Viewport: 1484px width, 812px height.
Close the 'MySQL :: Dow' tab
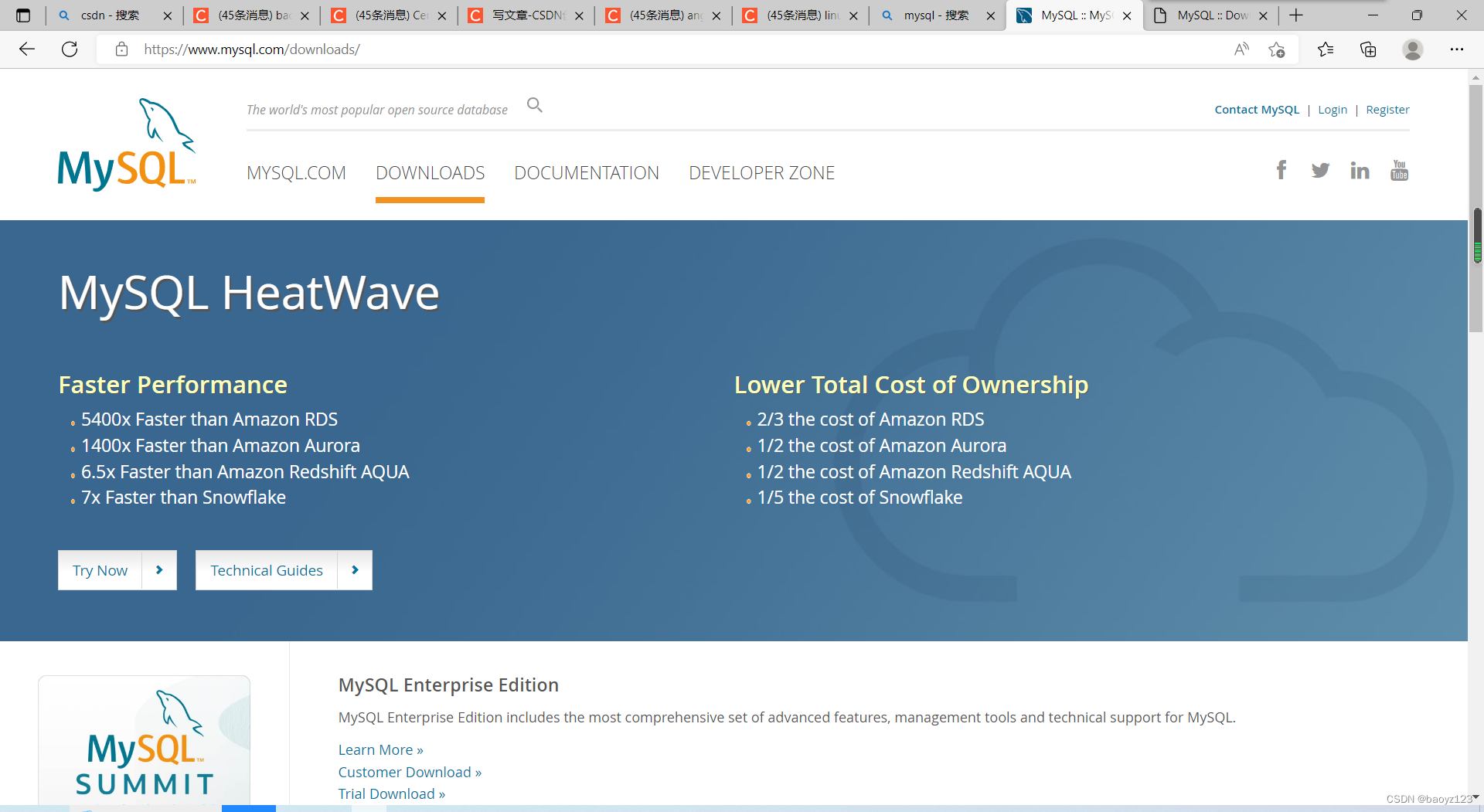(1263, 15)
